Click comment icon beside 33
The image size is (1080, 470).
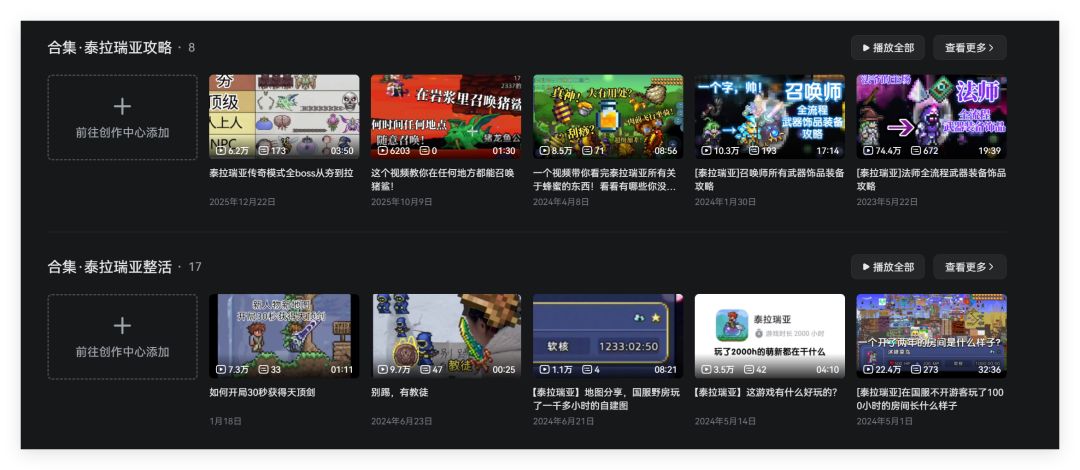tap(263, 369)
